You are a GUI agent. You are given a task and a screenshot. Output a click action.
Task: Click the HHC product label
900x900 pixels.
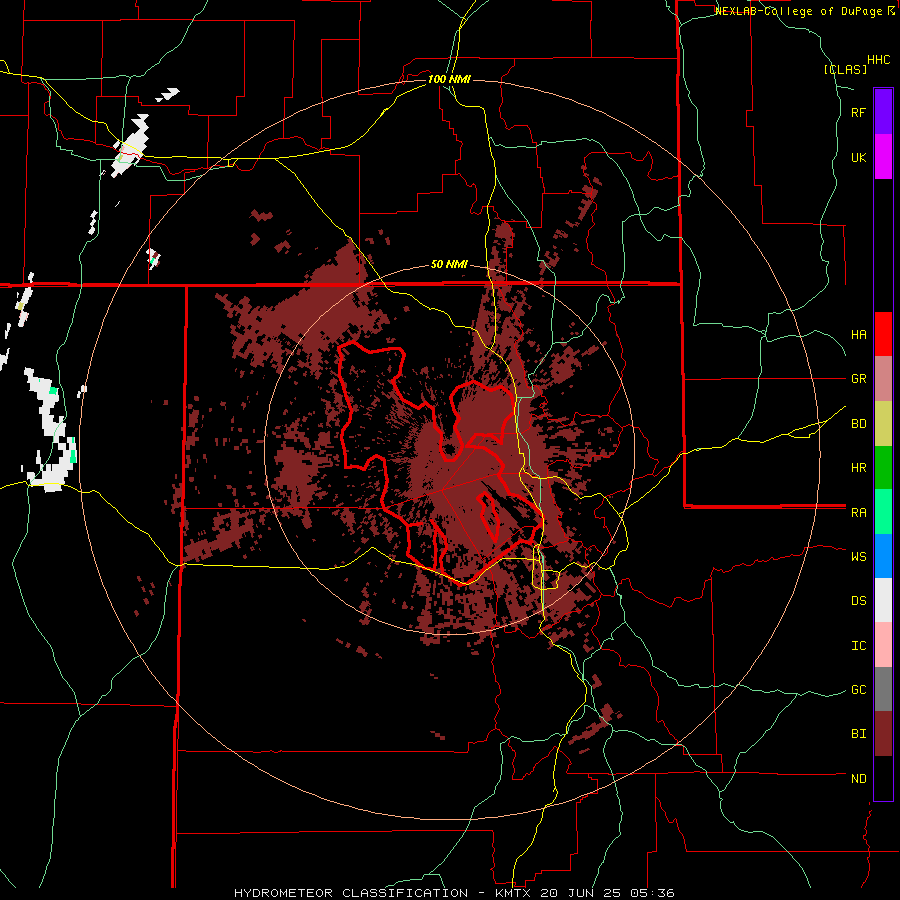pyautogui.click(x=878, y=60)
